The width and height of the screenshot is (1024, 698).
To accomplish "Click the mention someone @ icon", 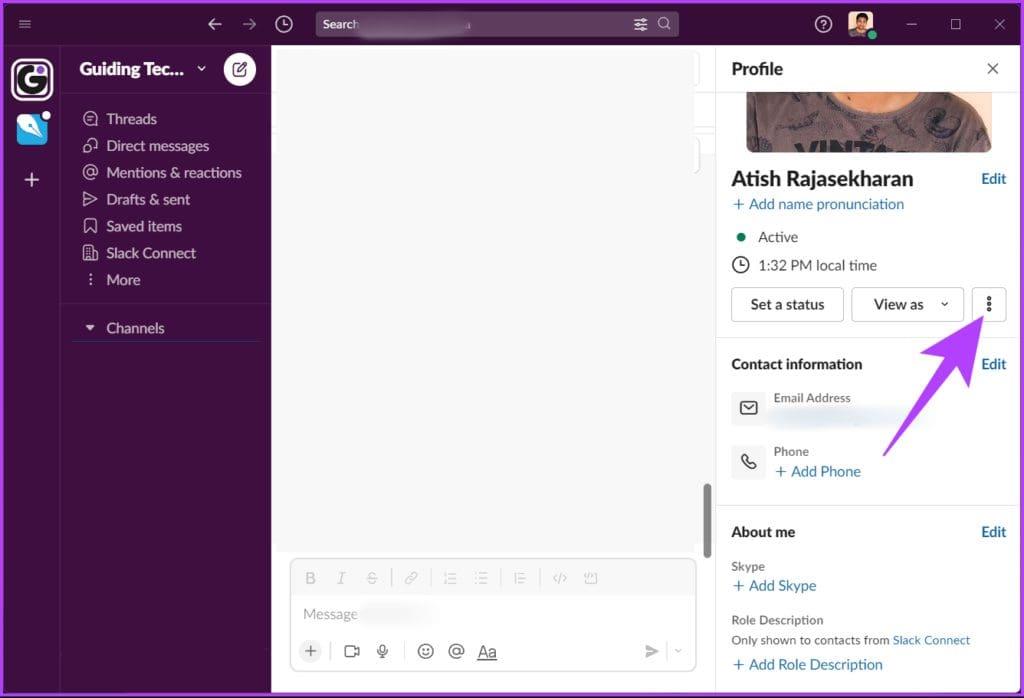I will 456,651.
